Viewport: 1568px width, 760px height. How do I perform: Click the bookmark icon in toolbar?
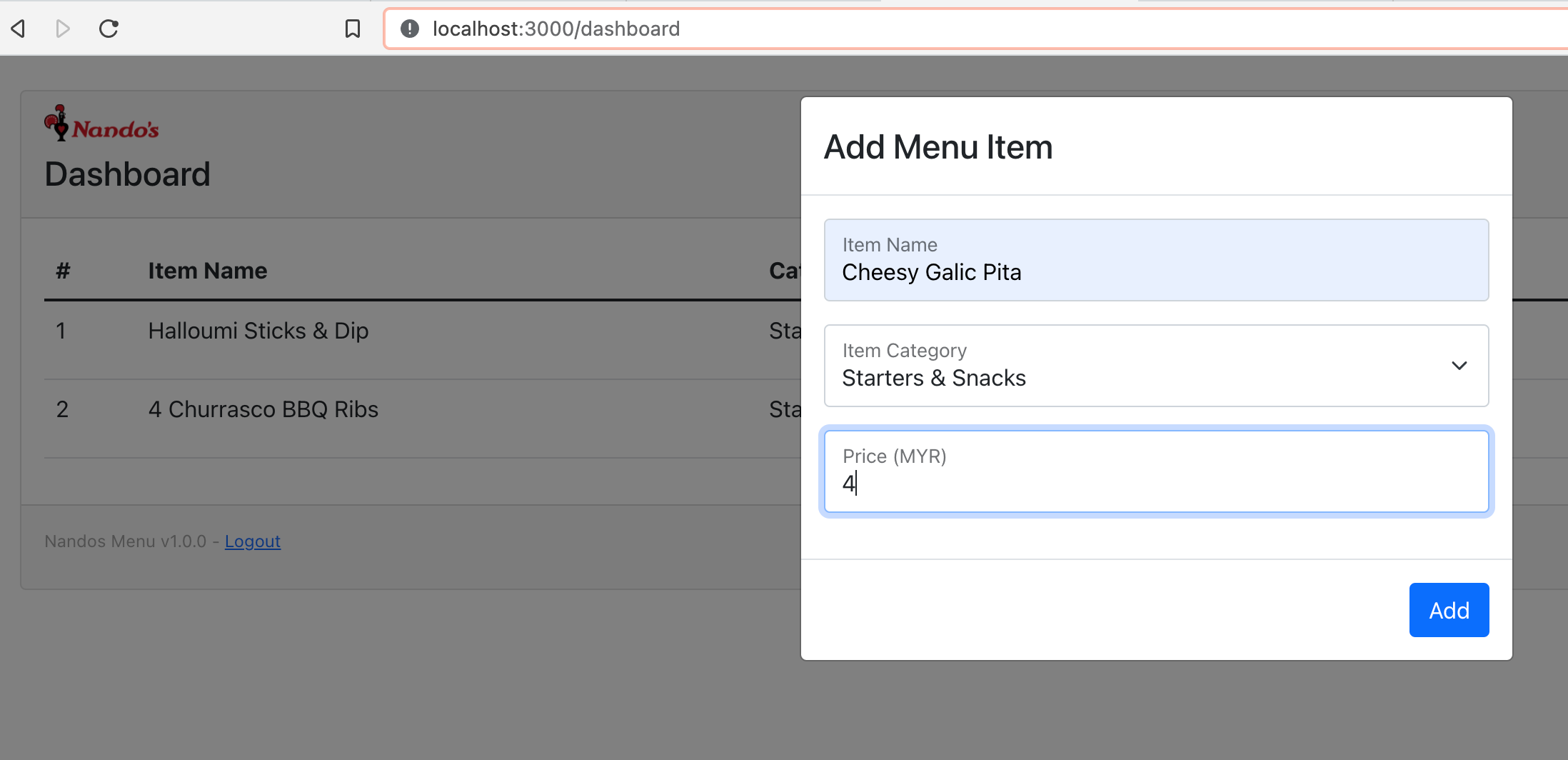pos(353,29)
